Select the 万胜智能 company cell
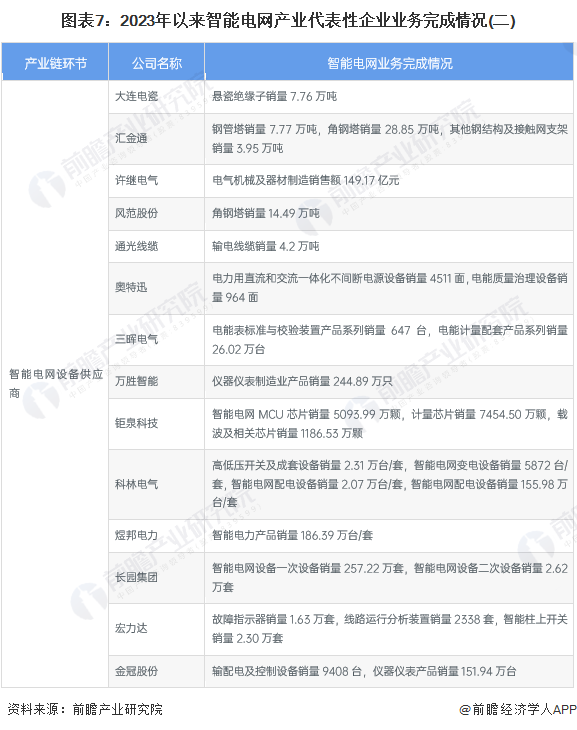 point(156,382)
